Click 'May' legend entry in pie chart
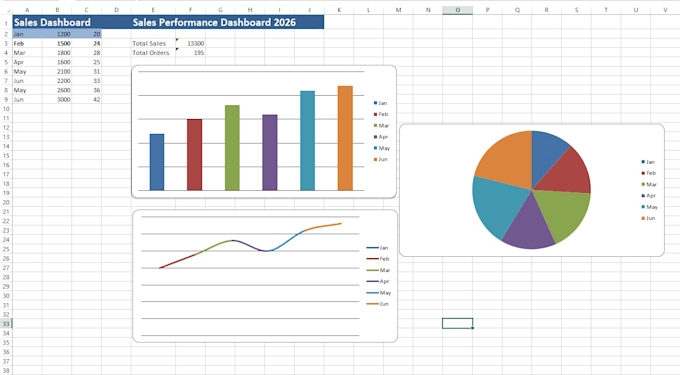680x375 pixels. 649,207
